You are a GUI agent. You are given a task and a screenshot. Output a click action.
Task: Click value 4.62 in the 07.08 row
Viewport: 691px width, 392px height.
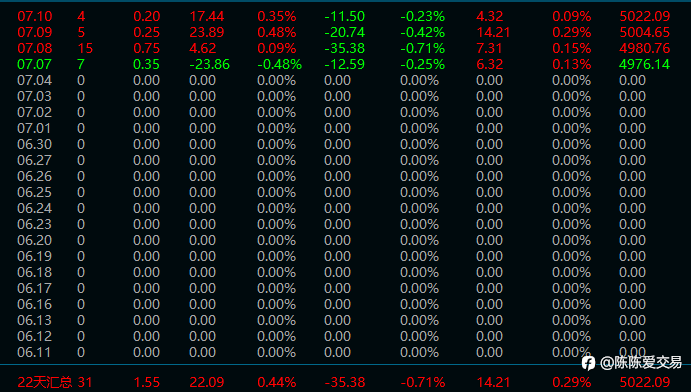point(203,48)
